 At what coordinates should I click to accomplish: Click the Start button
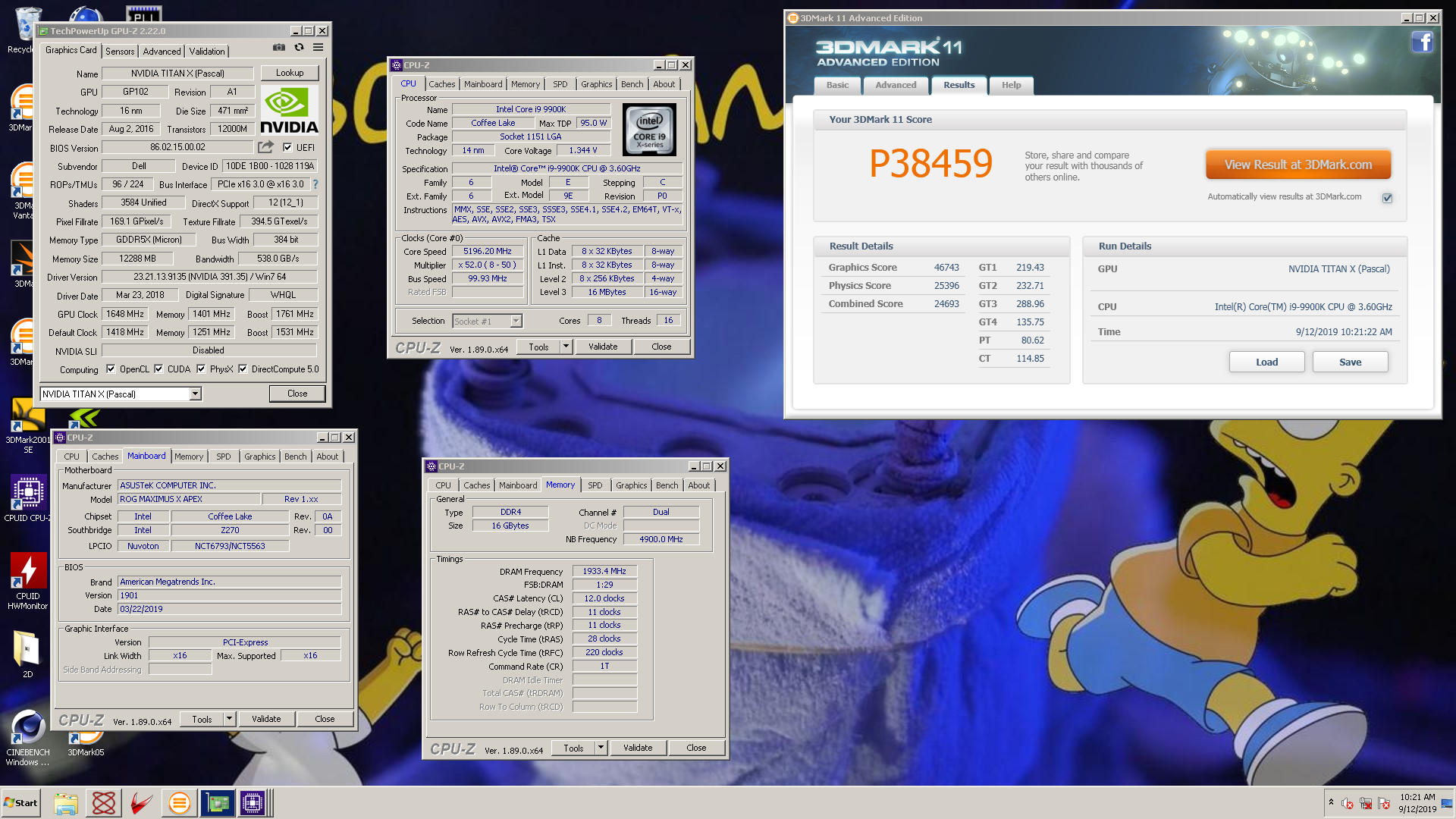tap(21, 803)
